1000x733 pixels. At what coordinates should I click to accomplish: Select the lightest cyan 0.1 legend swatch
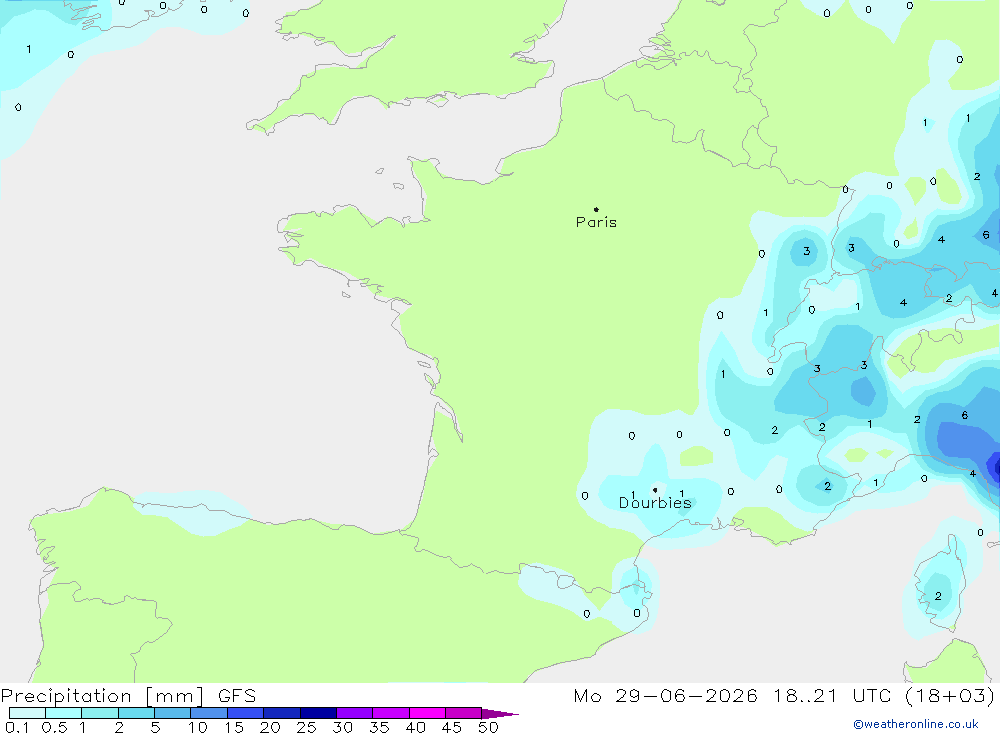point(27,713)
